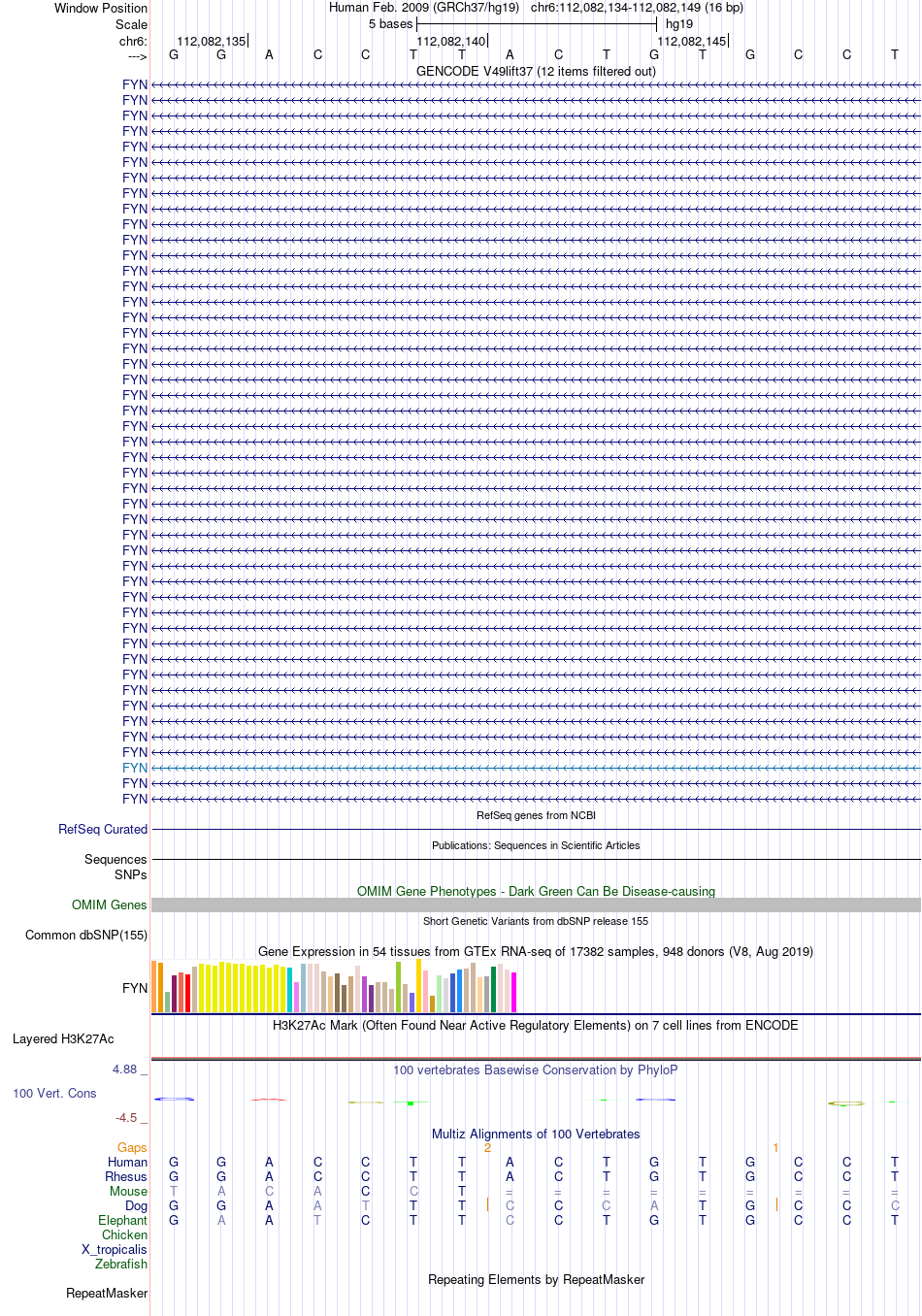Open the "Multiz Alignments of 100 Vertebrates" title
The image size is (922, 1316).
pyautogui.click(x=536, y=1134)
